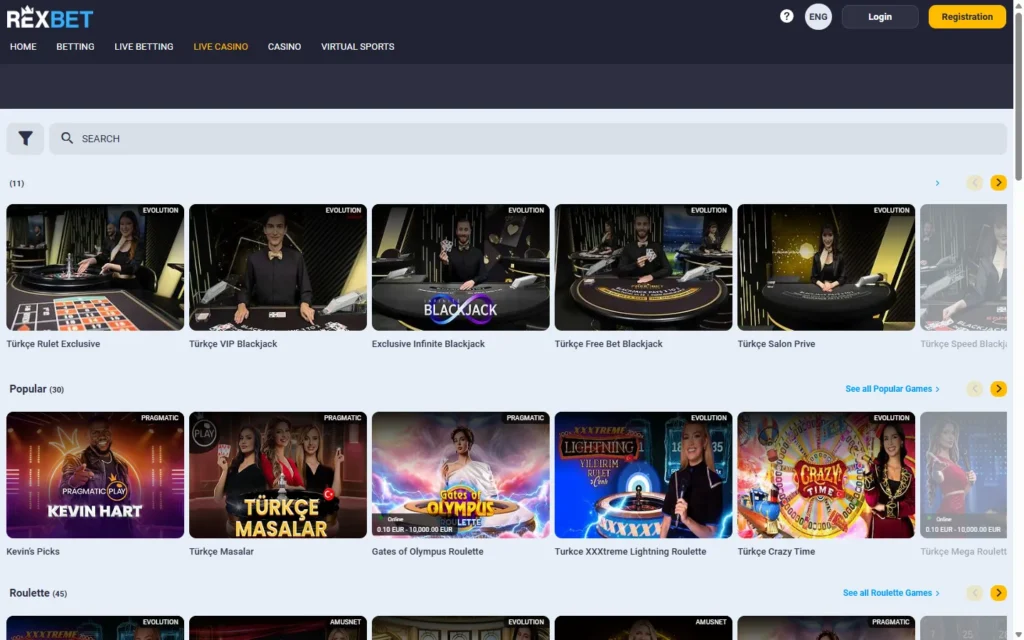The width and height of the screenshot is (1024, 640).
Task: Open the help question mark icon
Action: [x=786, y=16]
